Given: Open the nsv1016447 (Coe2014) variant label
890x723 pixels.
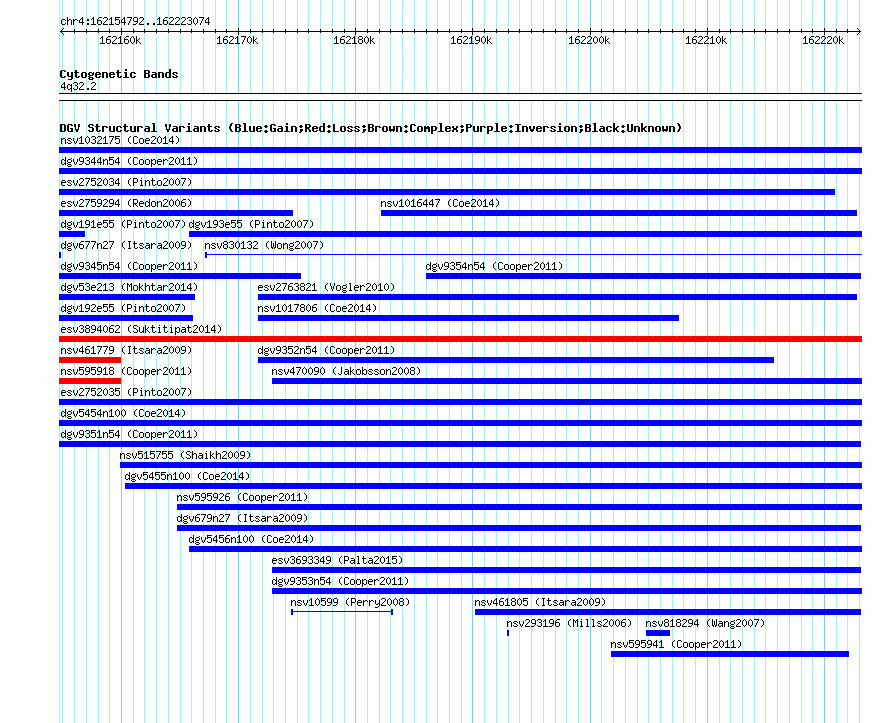Looking at the screenshot, I should pos(440,203).
